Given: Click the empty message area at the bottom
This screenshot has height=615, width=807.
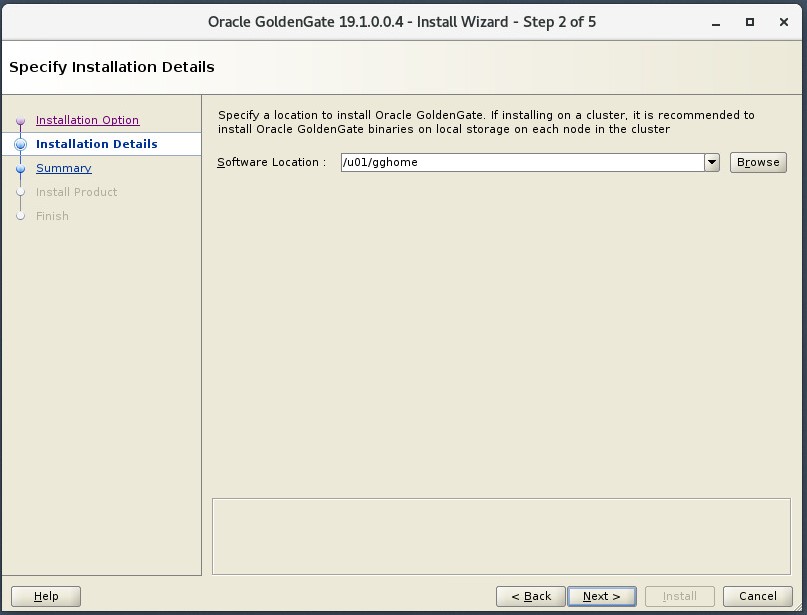Looking at the screenshot, I should click(x=501, y=536).
